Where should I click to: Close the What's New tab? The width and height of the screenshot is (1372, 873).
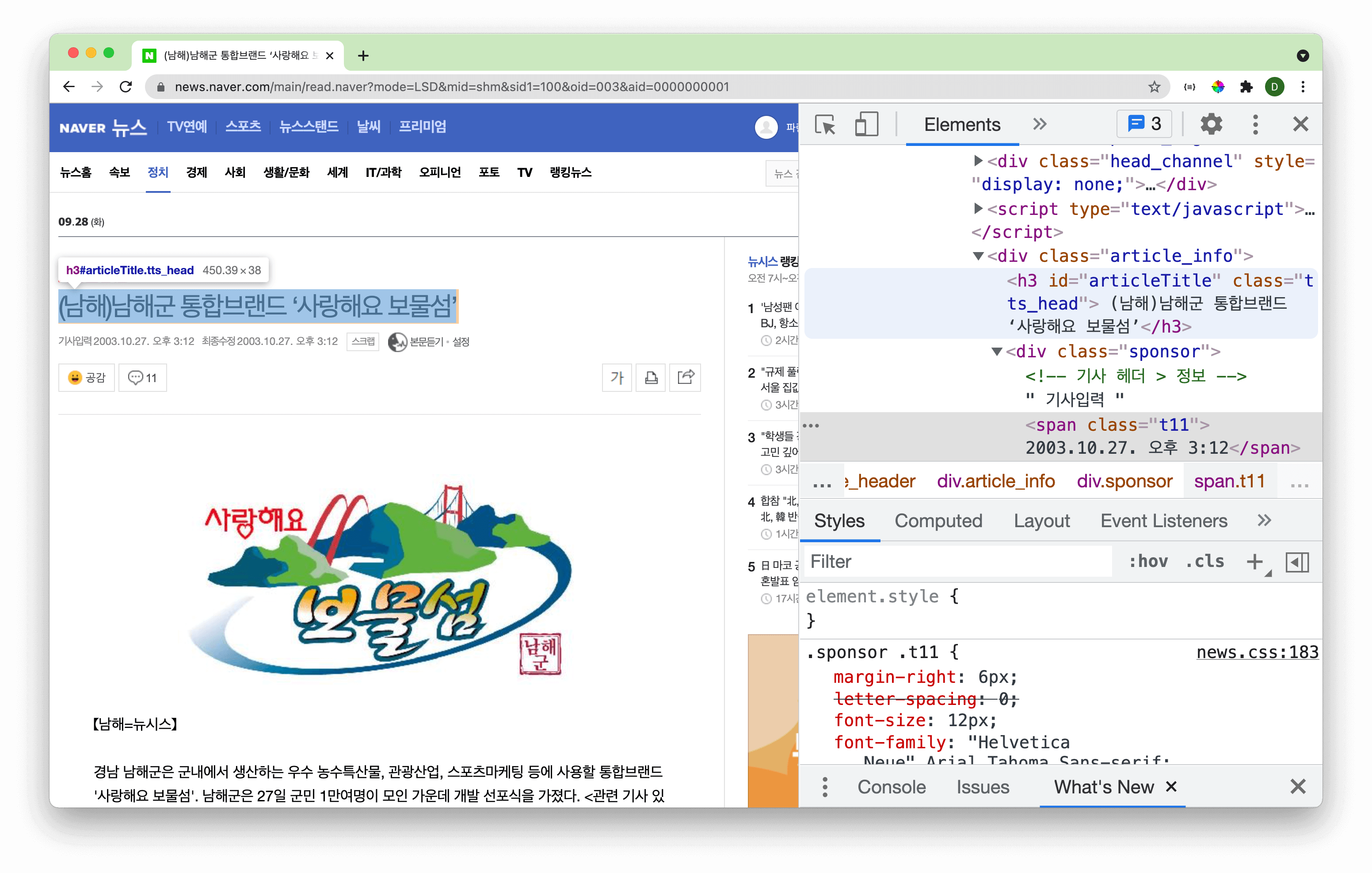pos(1171,787)
